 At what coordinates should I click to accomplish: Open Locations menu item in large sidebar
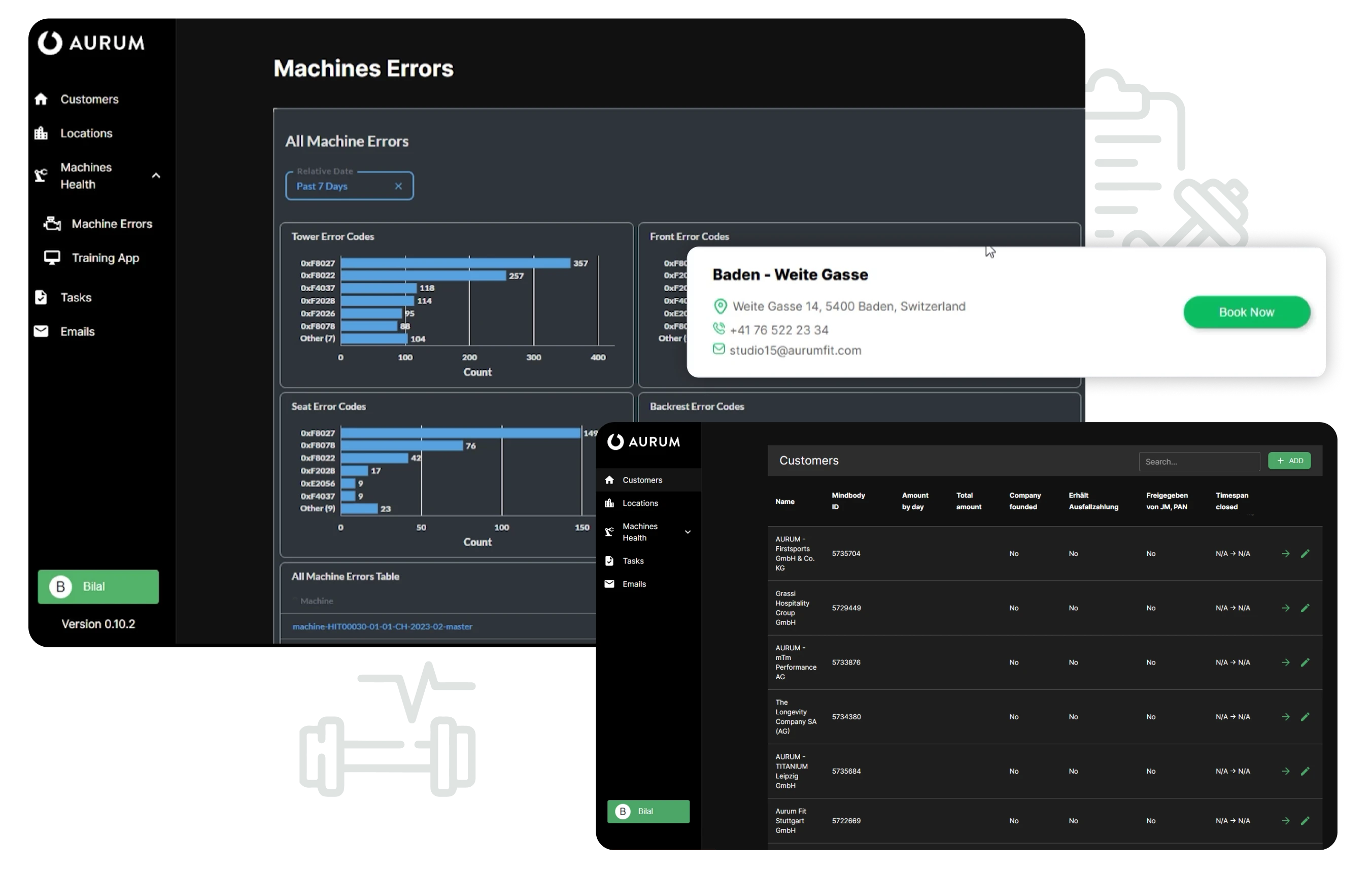pyautogui.click(x=86, y=133)
